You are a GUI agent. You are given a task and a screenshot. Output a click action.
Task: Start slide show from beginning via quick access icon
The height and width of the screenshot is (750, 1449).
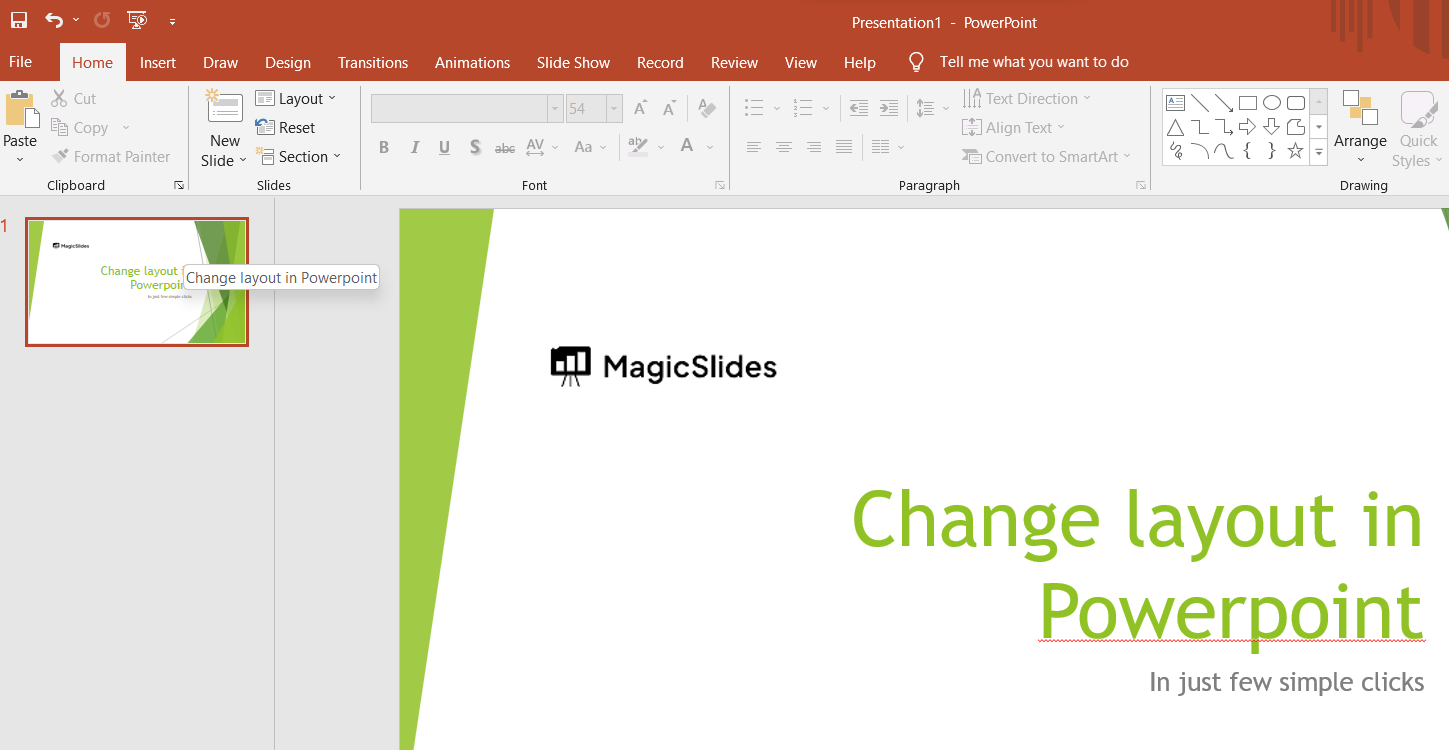137,20
